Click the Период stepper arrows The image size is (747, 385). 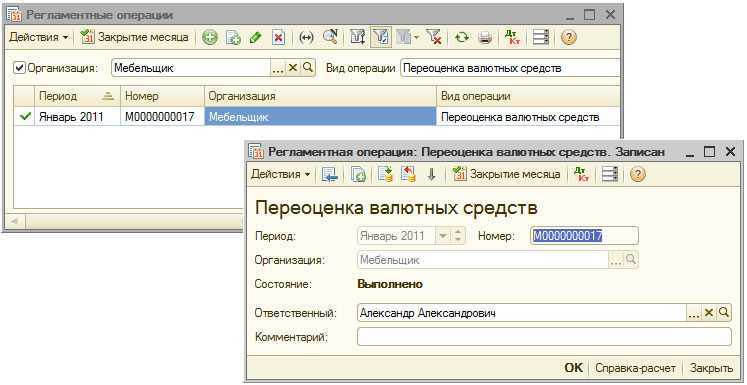pos(458,235)
